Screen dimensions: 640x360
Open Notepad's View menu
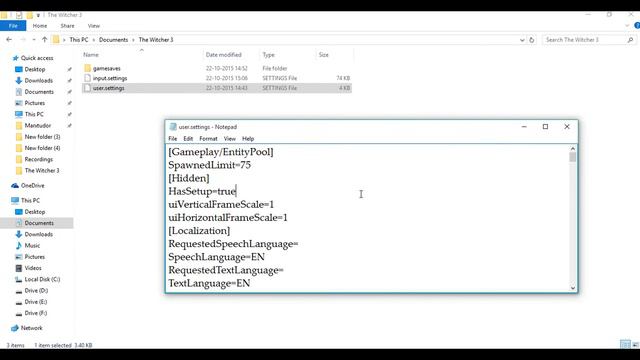pos(229,139)
